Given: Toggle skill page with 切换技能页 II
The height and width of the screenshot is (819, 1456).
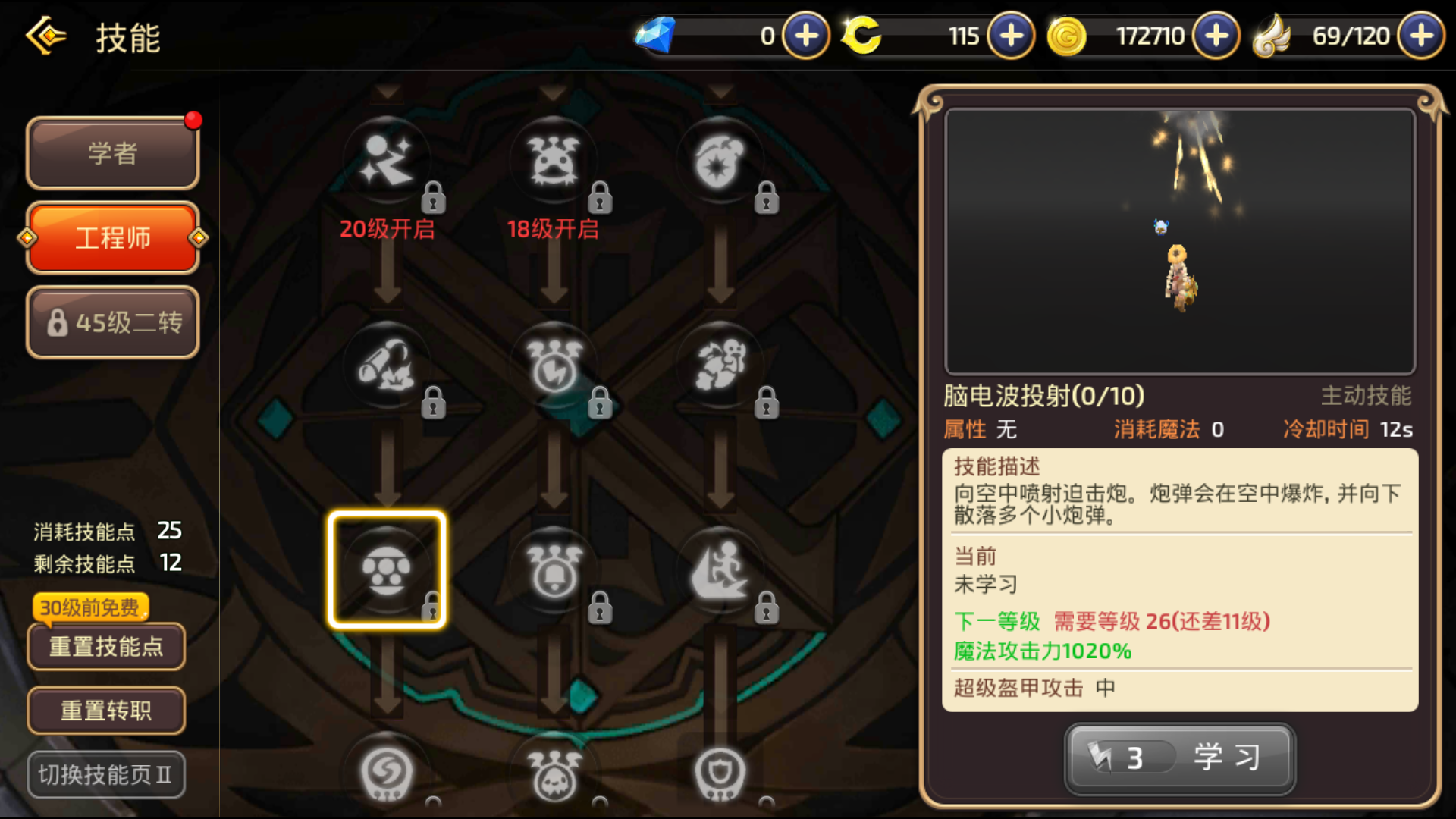Looking at the screenshot, I should (106, 774).
